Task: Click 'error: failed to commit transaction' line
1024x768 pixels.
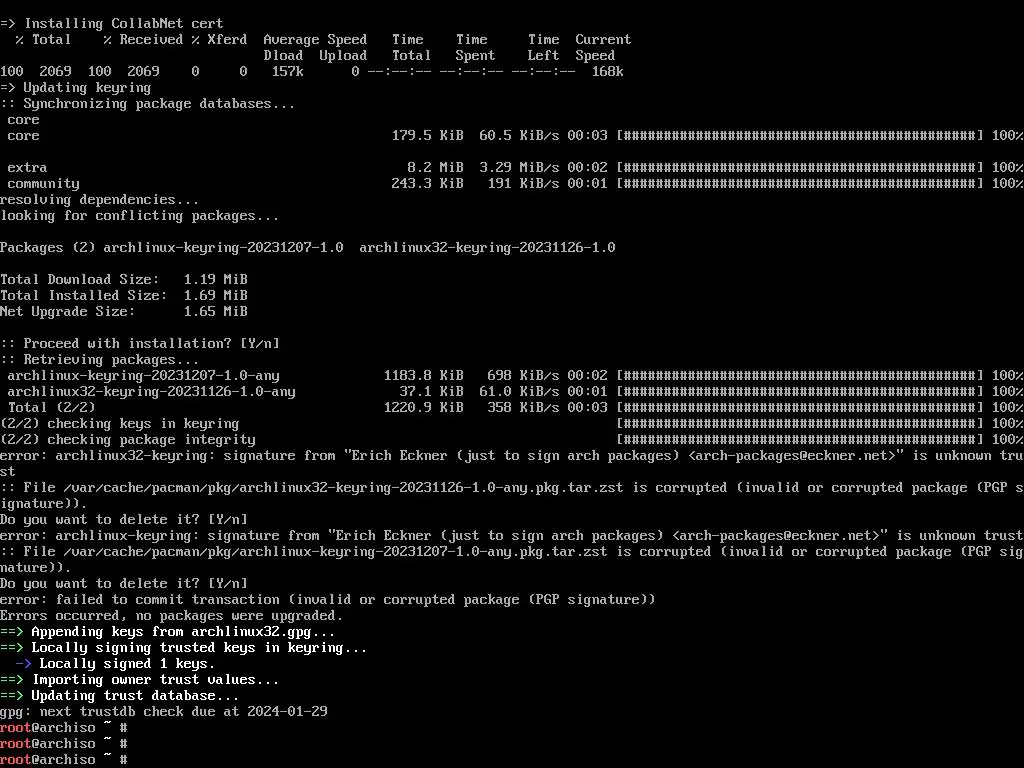Action: click(327, 600)
